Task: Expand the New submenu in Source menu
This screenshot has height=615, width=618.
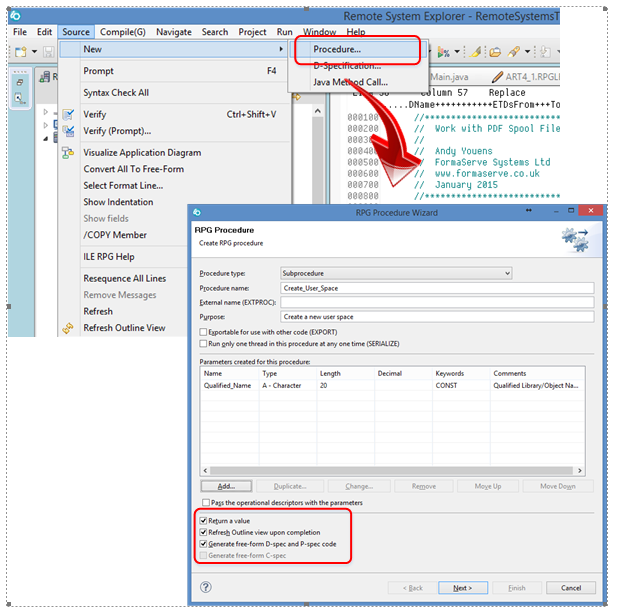Action: (x=173, y=49)
